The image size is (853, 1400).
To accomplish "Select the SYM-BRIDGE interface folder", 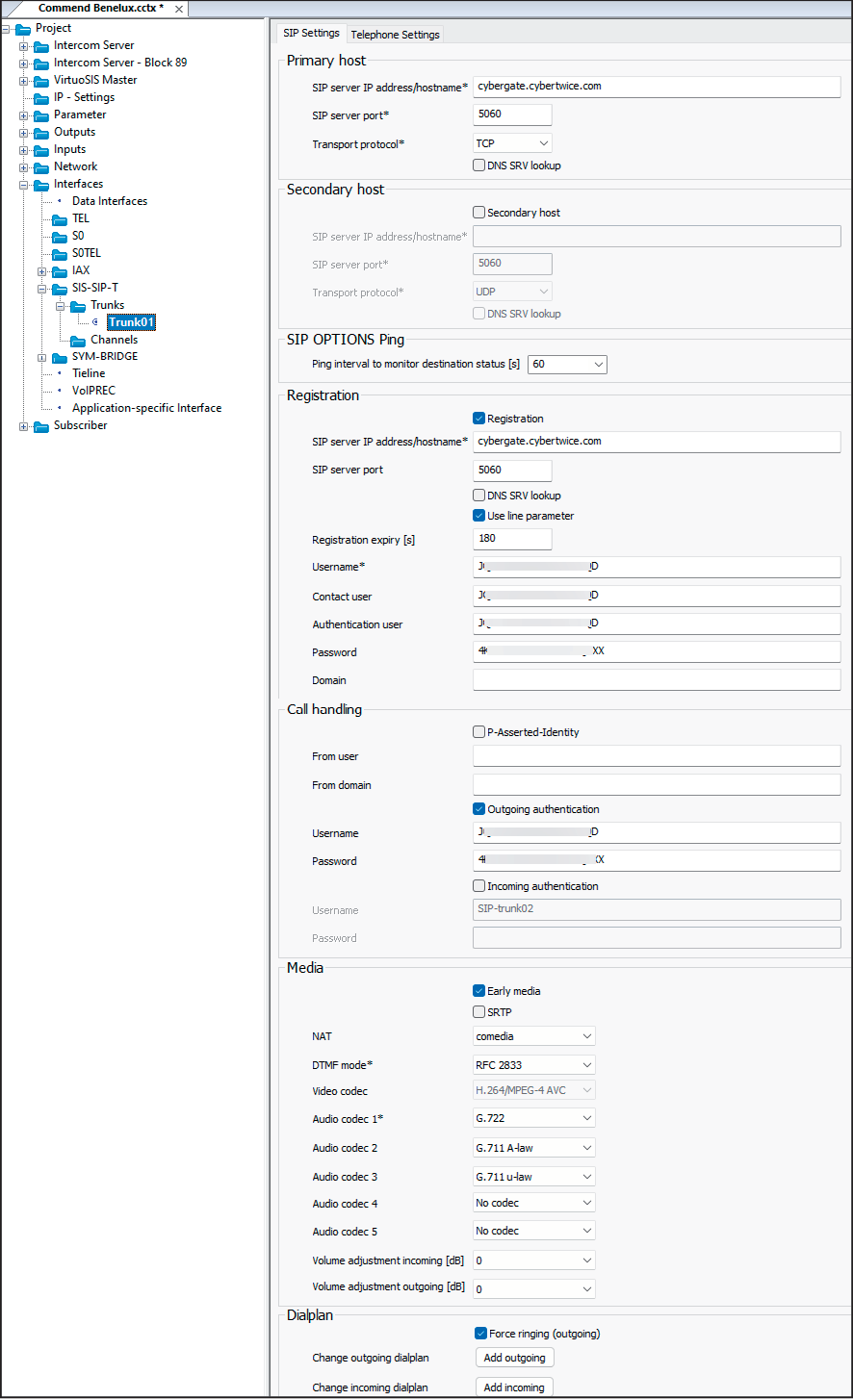I will click(103, 356).
